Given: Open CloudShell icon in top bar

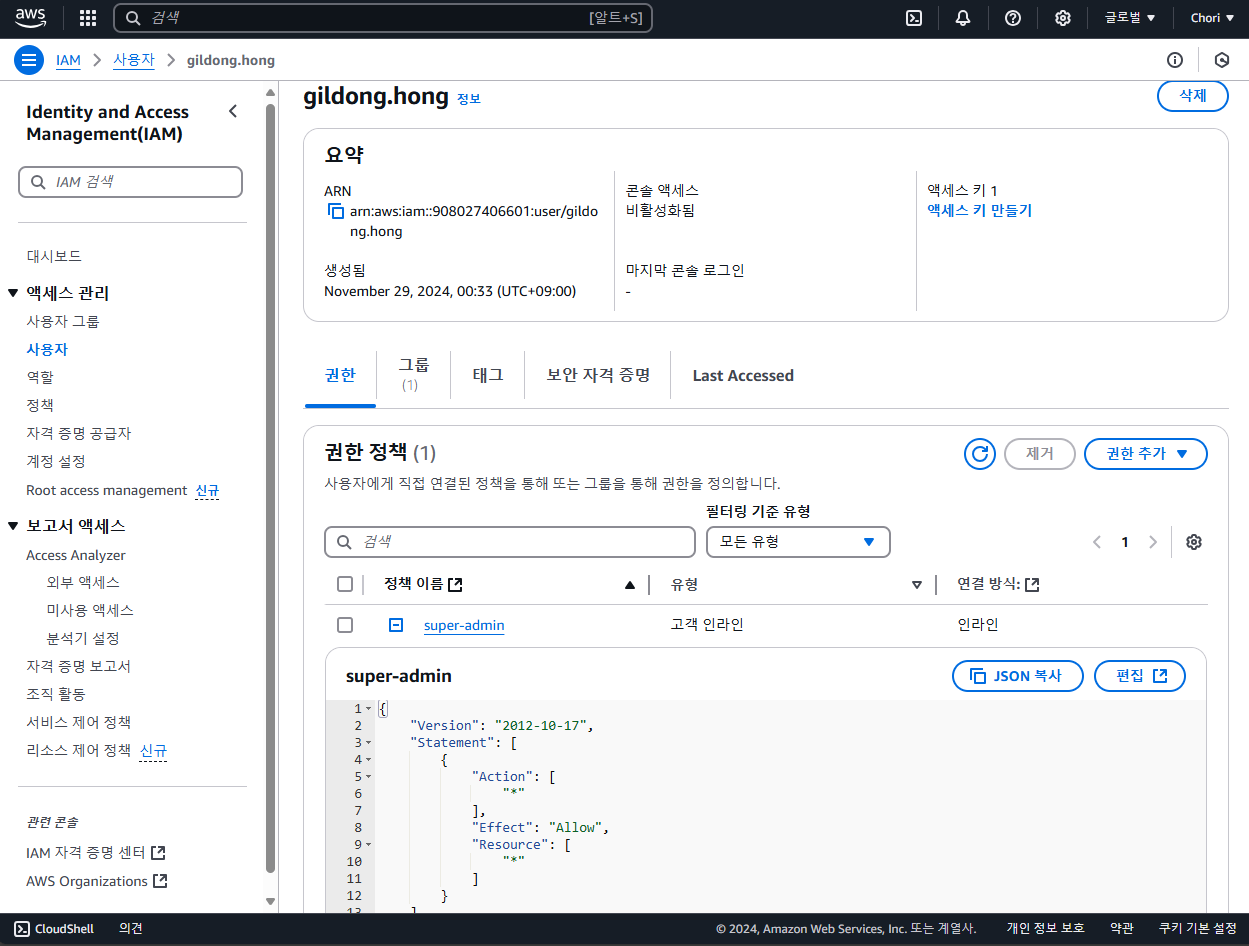Looking at the screenshot, I should tap(913, 18).
